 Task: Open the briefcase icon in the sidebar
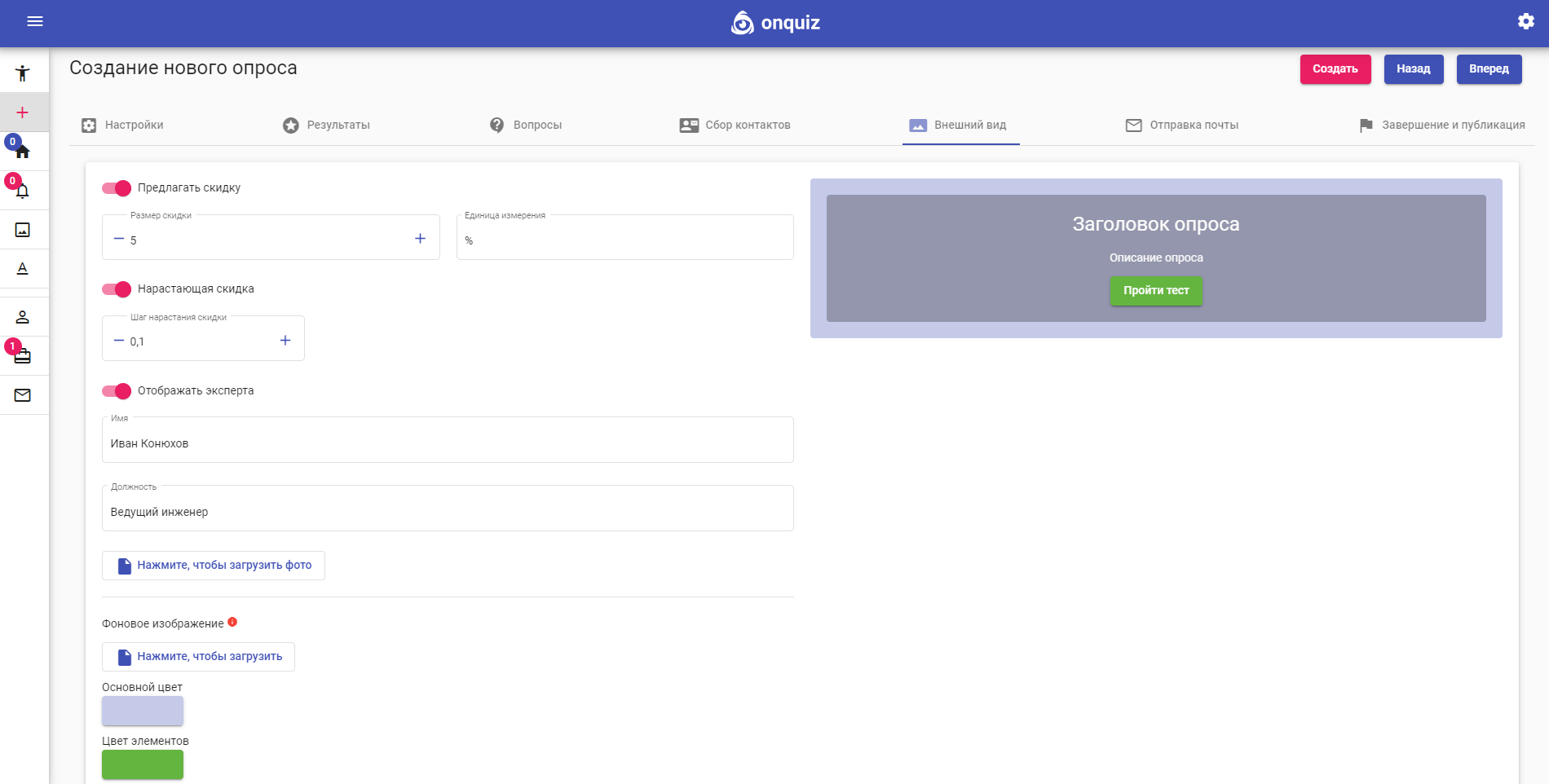23,356
